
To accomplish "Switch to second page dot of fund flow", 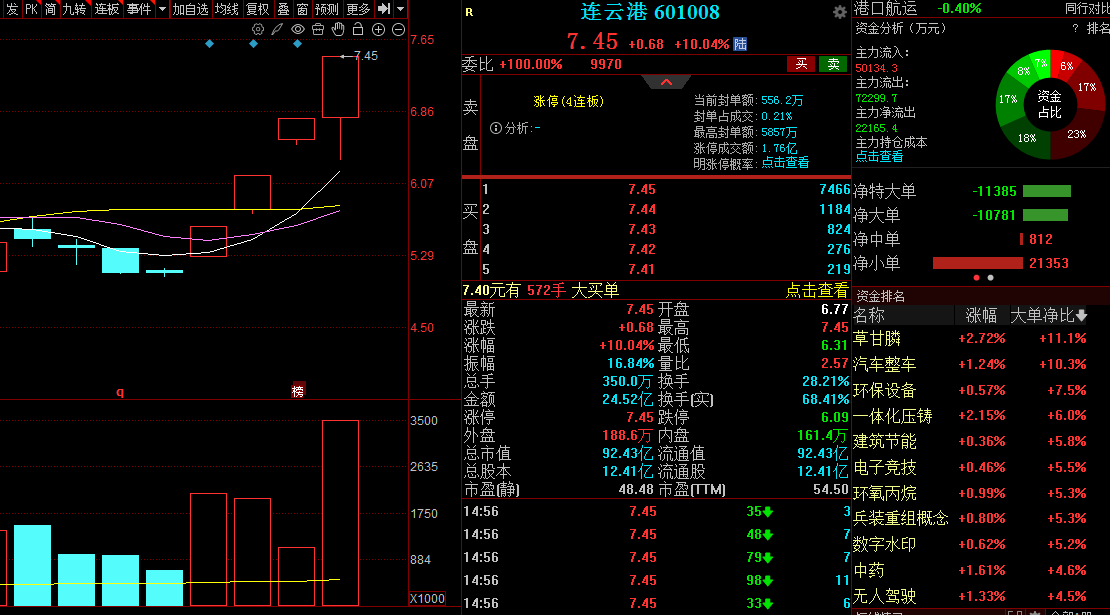I will pos(990,278).
